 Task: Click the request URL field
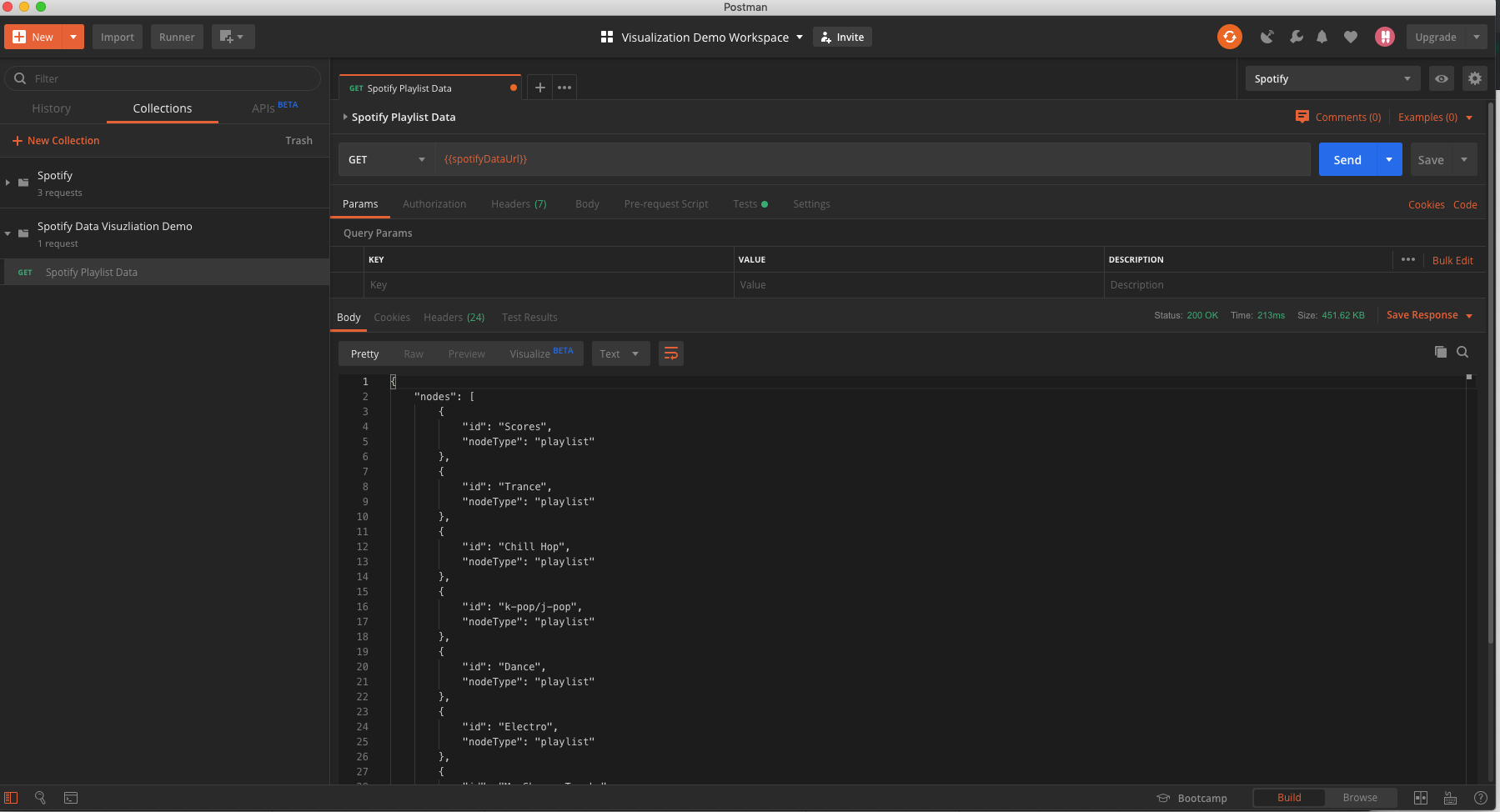[x=873, y=159]
